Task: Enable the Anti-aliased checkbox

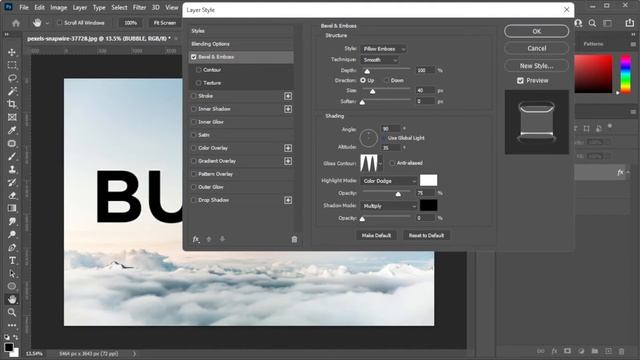Action: tap(392, 163)
